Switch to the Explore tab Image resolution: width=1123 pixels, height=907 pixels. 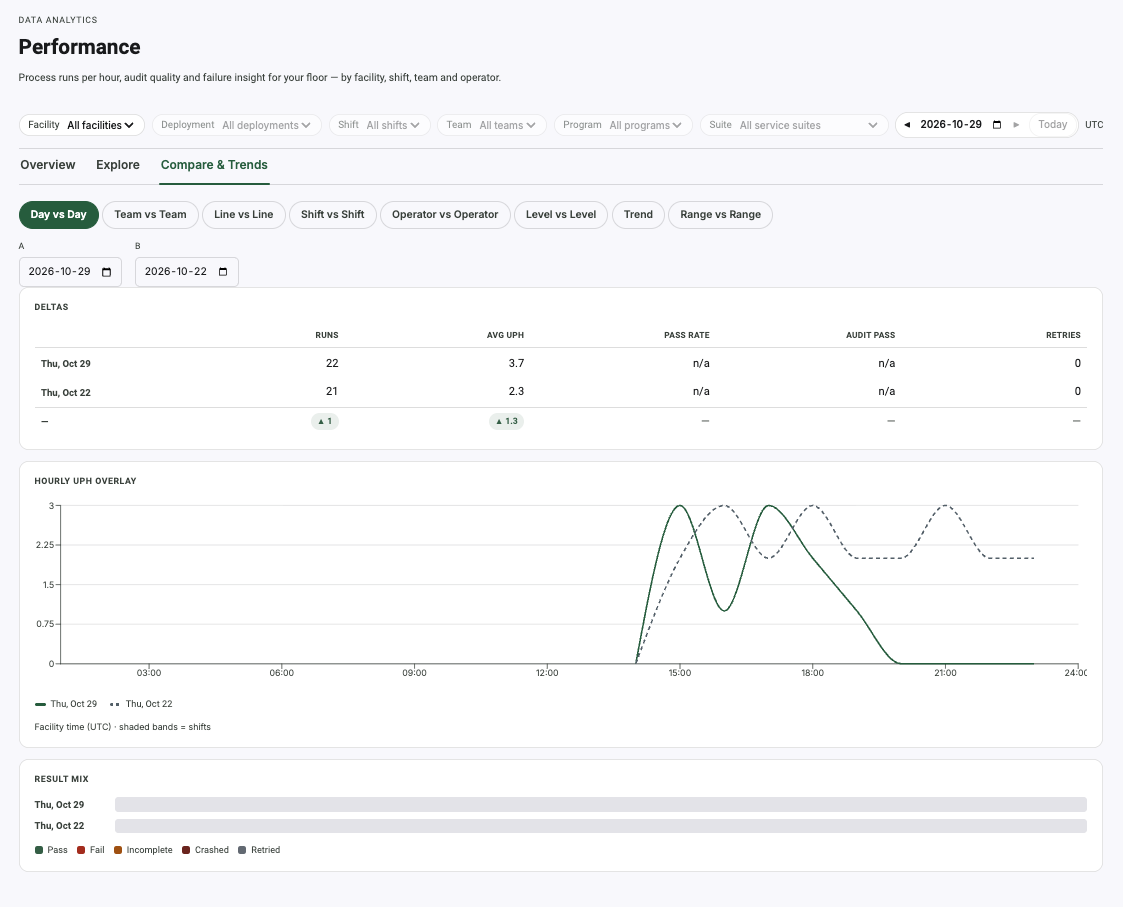[x=117, y=165]
